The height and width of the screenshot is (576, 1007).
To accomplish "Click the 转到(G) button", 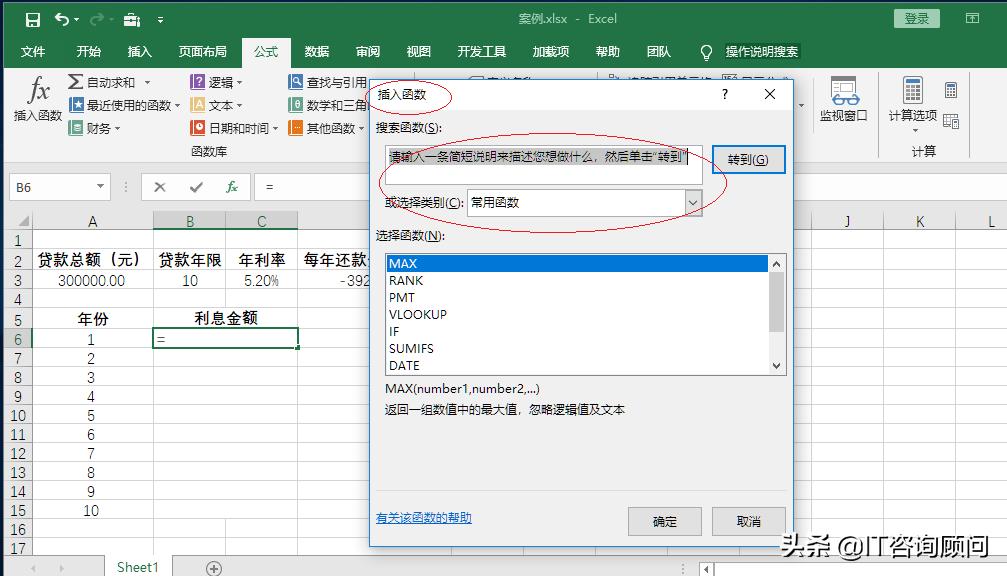I will [750, 159].
